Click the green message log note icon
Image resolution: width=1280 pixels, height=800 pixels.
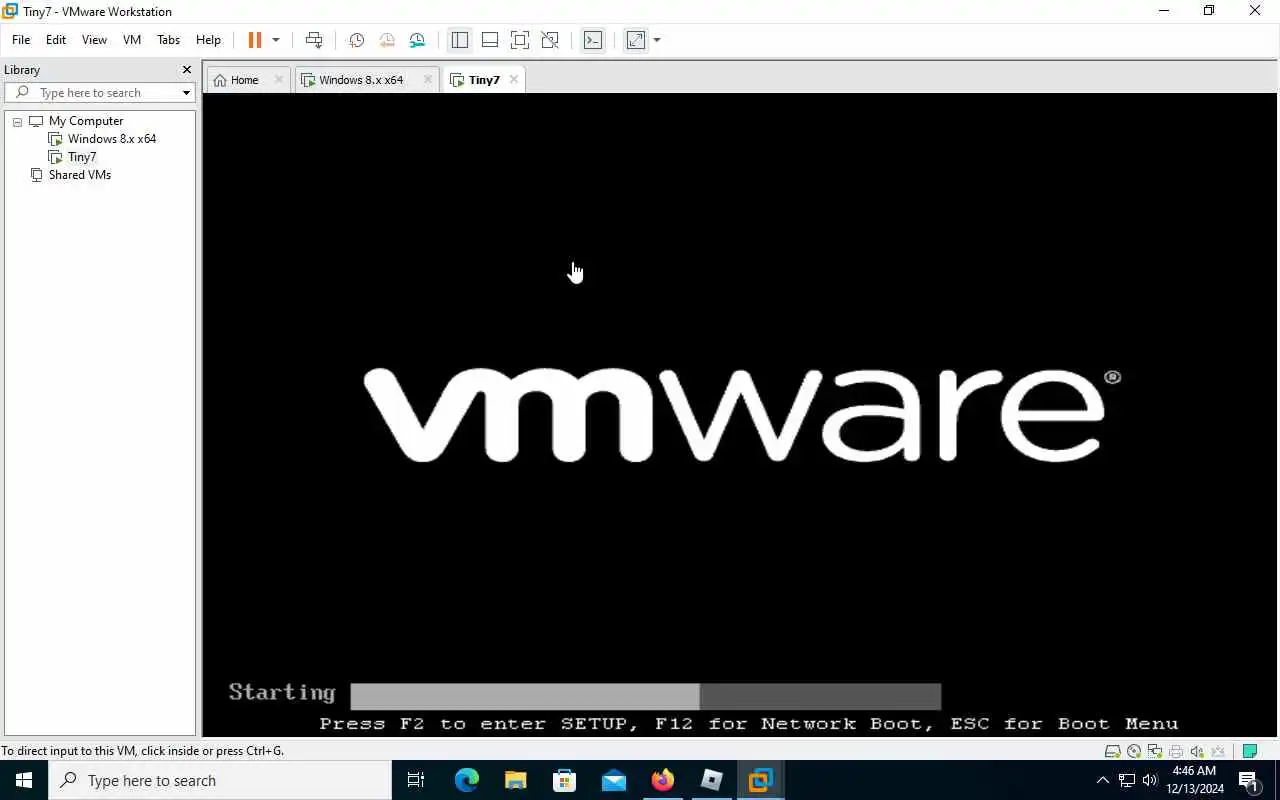[x=1249, y=751]
